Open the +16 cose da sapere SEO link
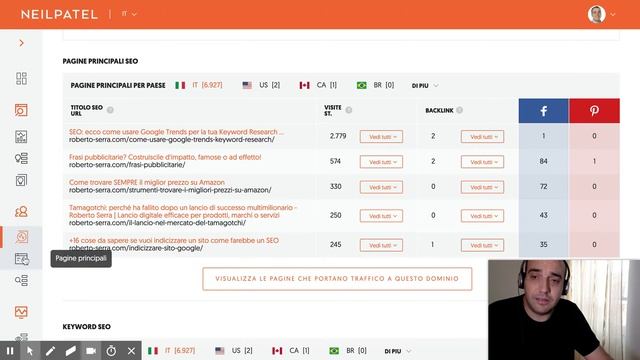The width and height of the screenshot is (640, 360). click(174, 240)
